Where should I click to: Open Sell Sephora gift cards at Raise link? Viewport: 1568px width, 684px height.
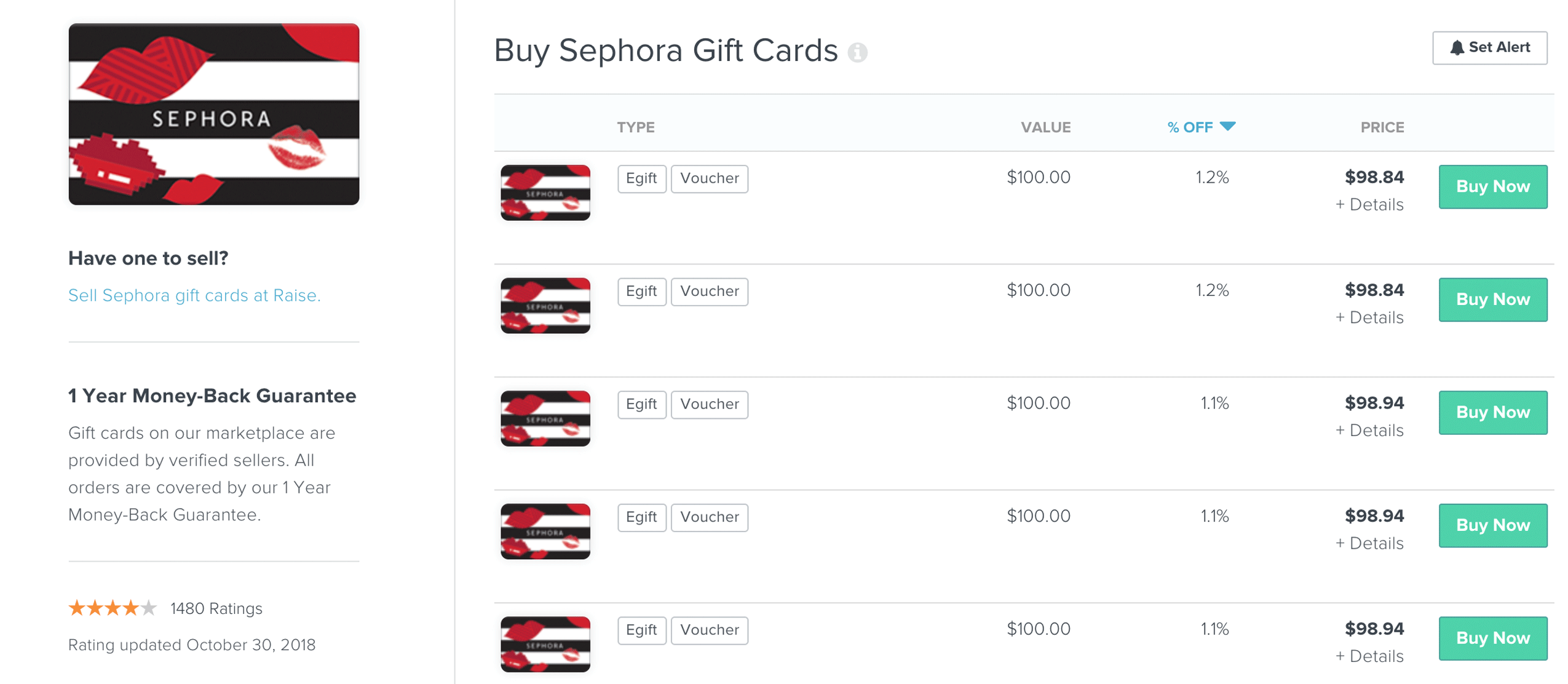[194, 296]
